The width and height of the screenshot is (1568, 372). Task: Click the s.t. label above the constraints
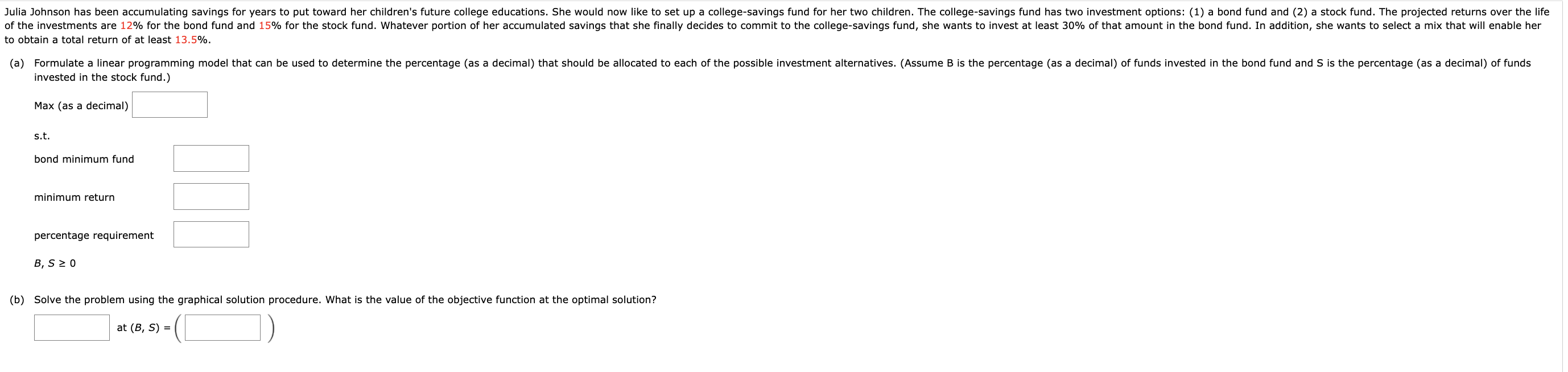click(x=42, y=136)
